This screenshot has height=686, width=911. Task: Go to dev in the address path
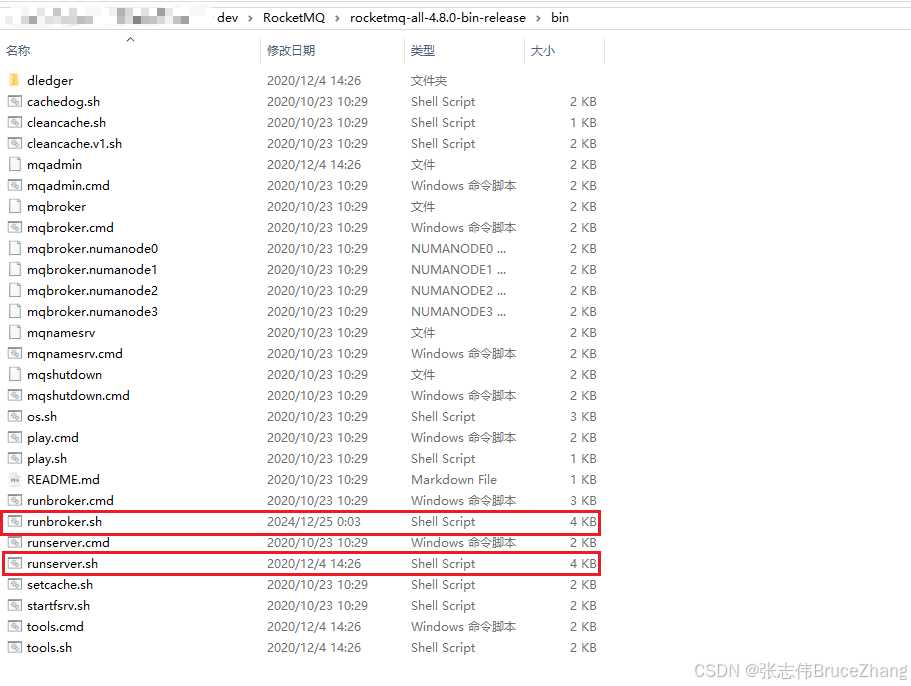tap(227, 18)
